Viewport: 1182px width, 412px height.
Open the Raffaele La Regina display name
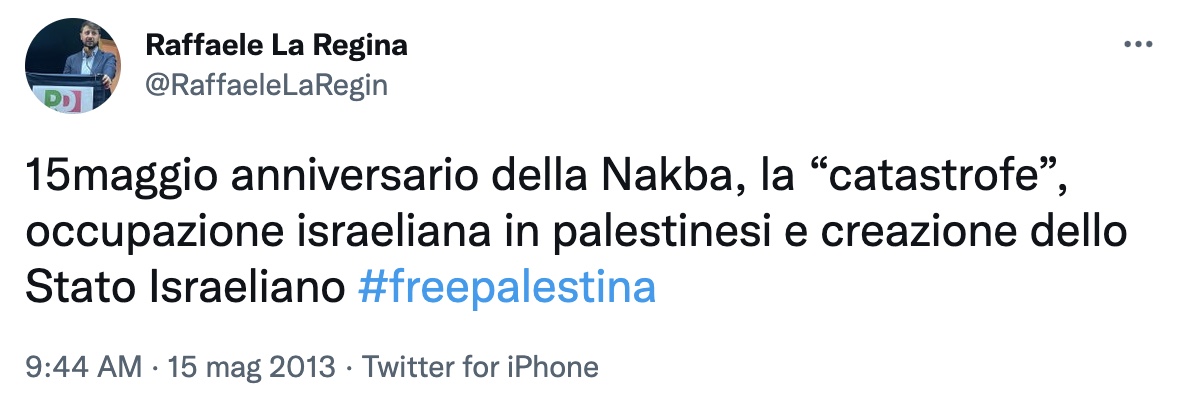pyautogui.click(x=277, y=46)
